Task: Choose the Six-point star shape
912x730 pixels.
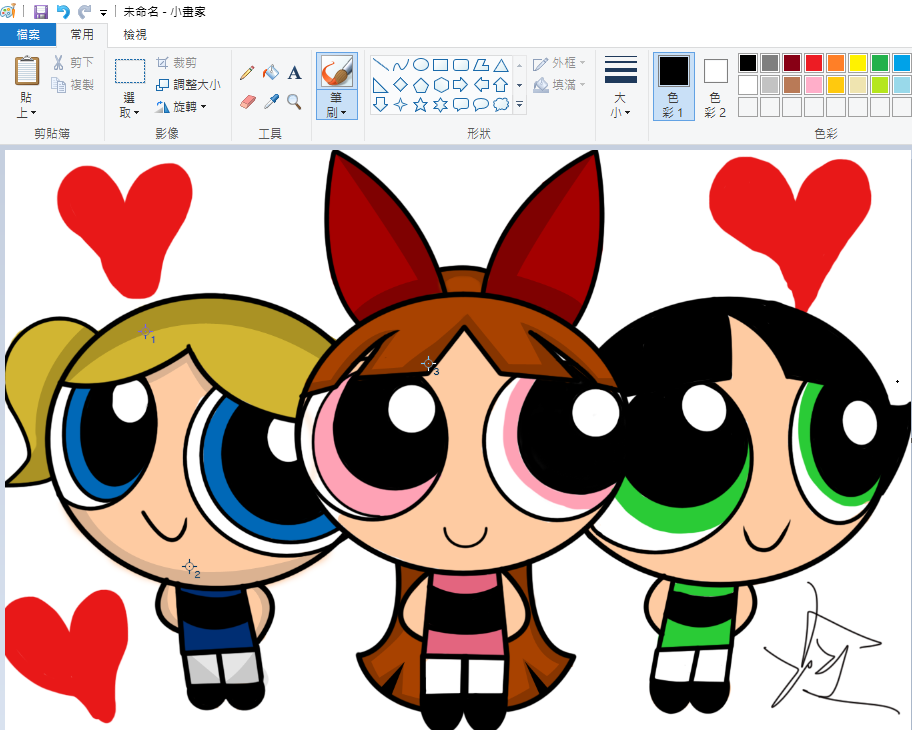Action: pos(441,105)
